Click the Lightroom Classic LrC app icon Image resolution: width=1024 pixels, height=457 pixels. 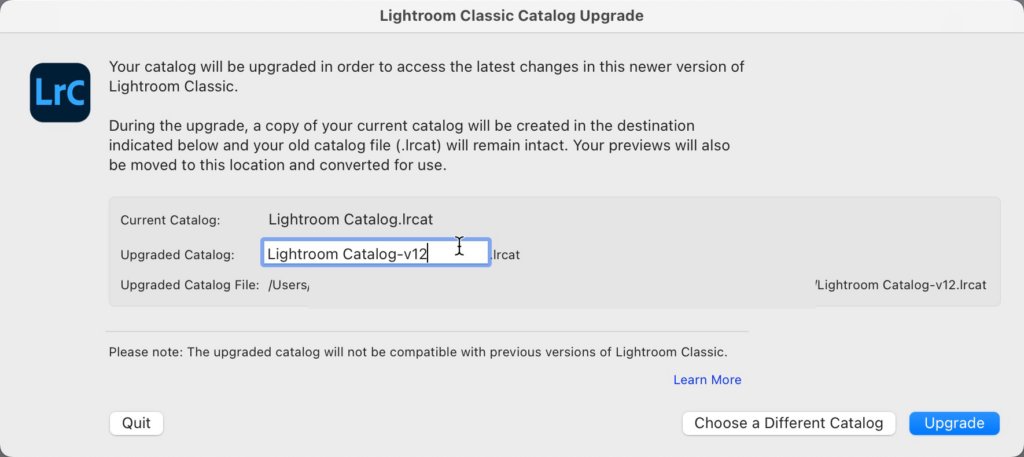coord(61,91)
